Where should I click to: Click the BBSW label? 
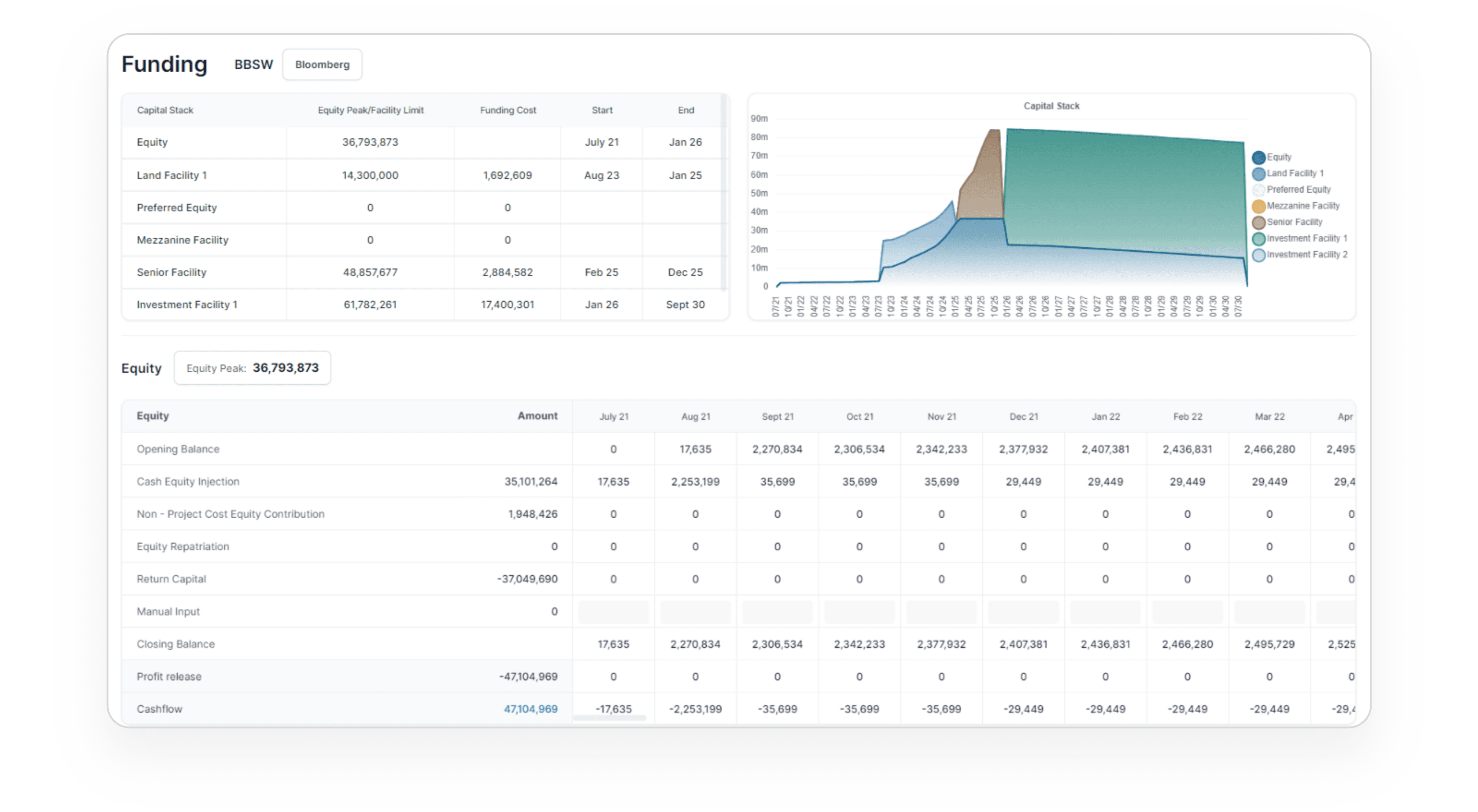pos(254,64)
